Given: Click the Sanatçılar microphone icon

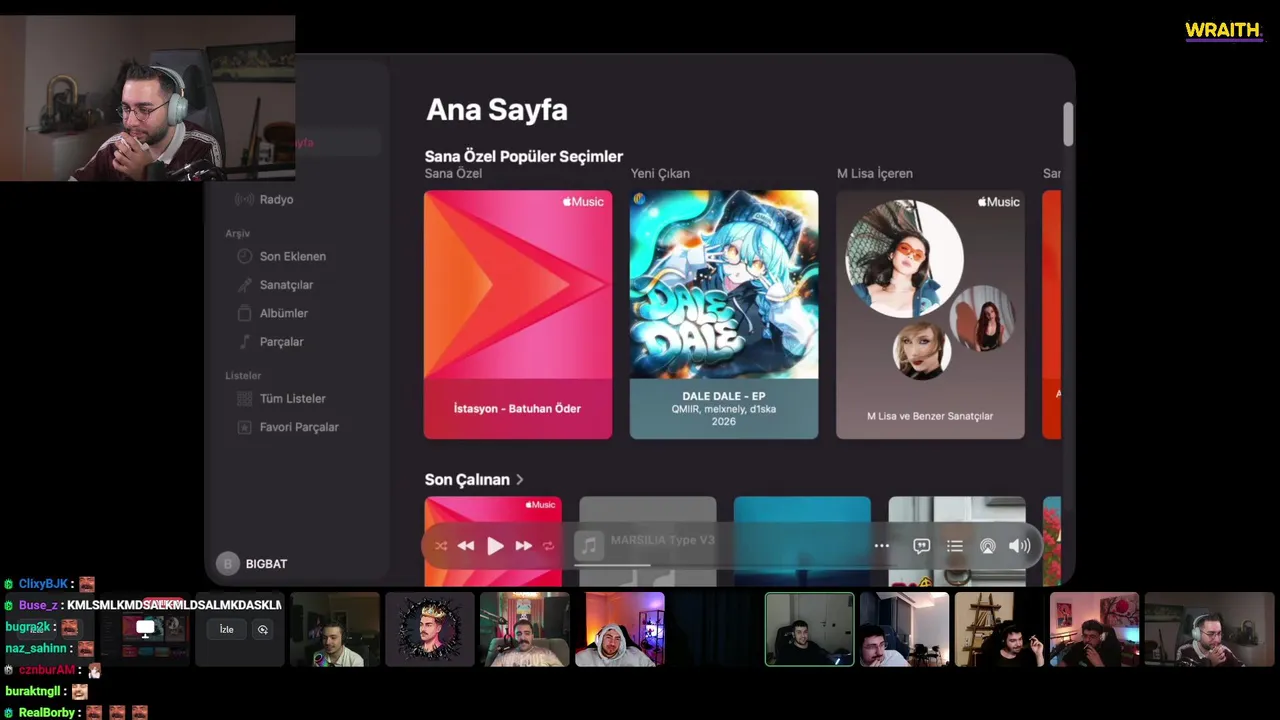Looking at the screenshot, I should tap(244, 285).
